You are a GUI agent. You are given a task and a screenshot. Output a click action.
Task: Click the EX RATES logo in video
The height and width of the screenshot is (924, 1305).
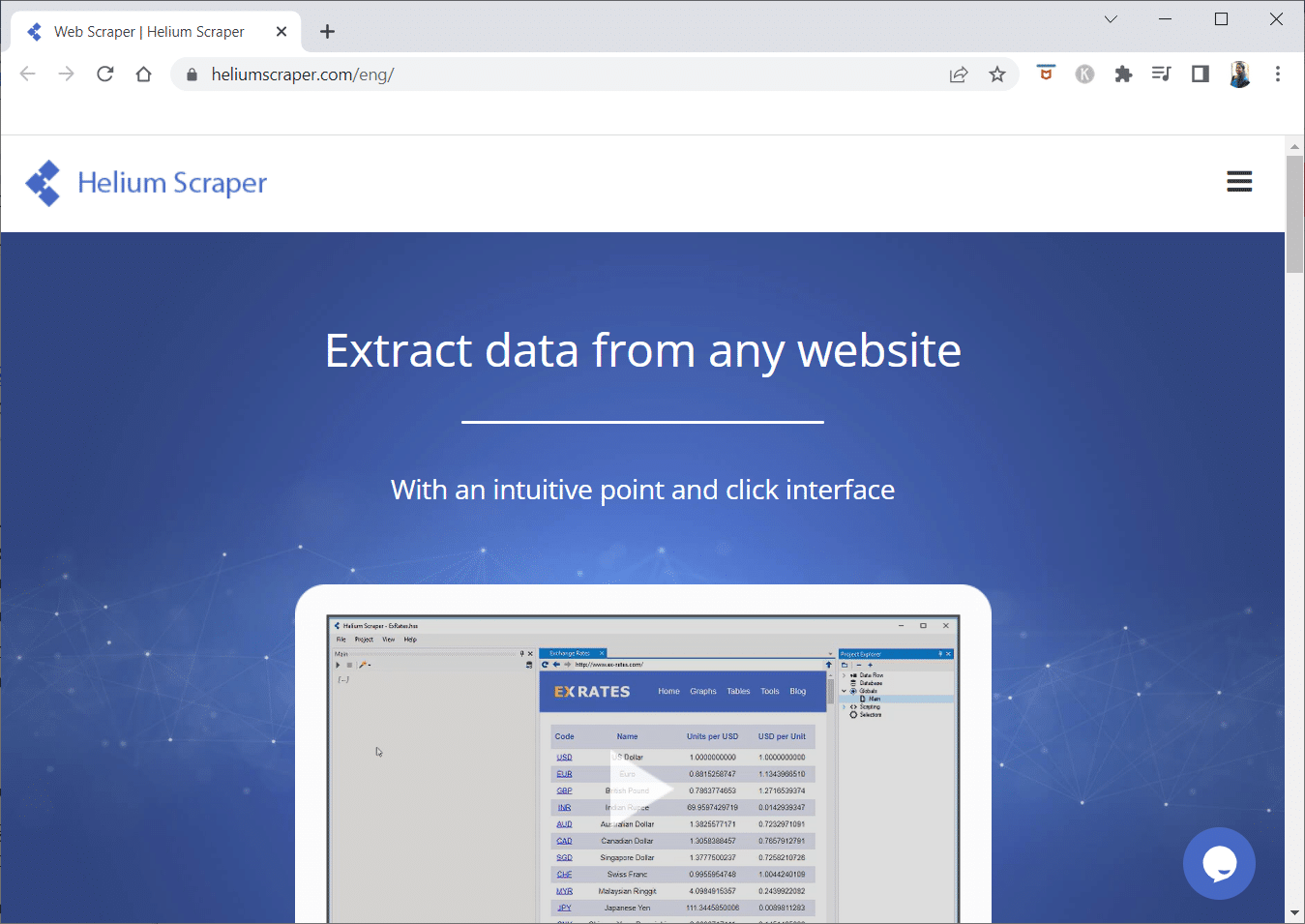point(592,692)
